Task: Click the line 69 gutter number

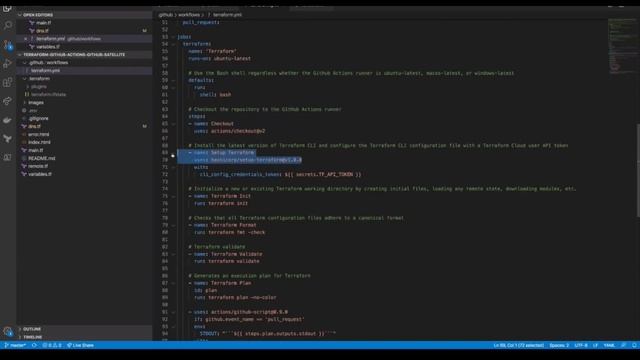Action: coord(165,153)
